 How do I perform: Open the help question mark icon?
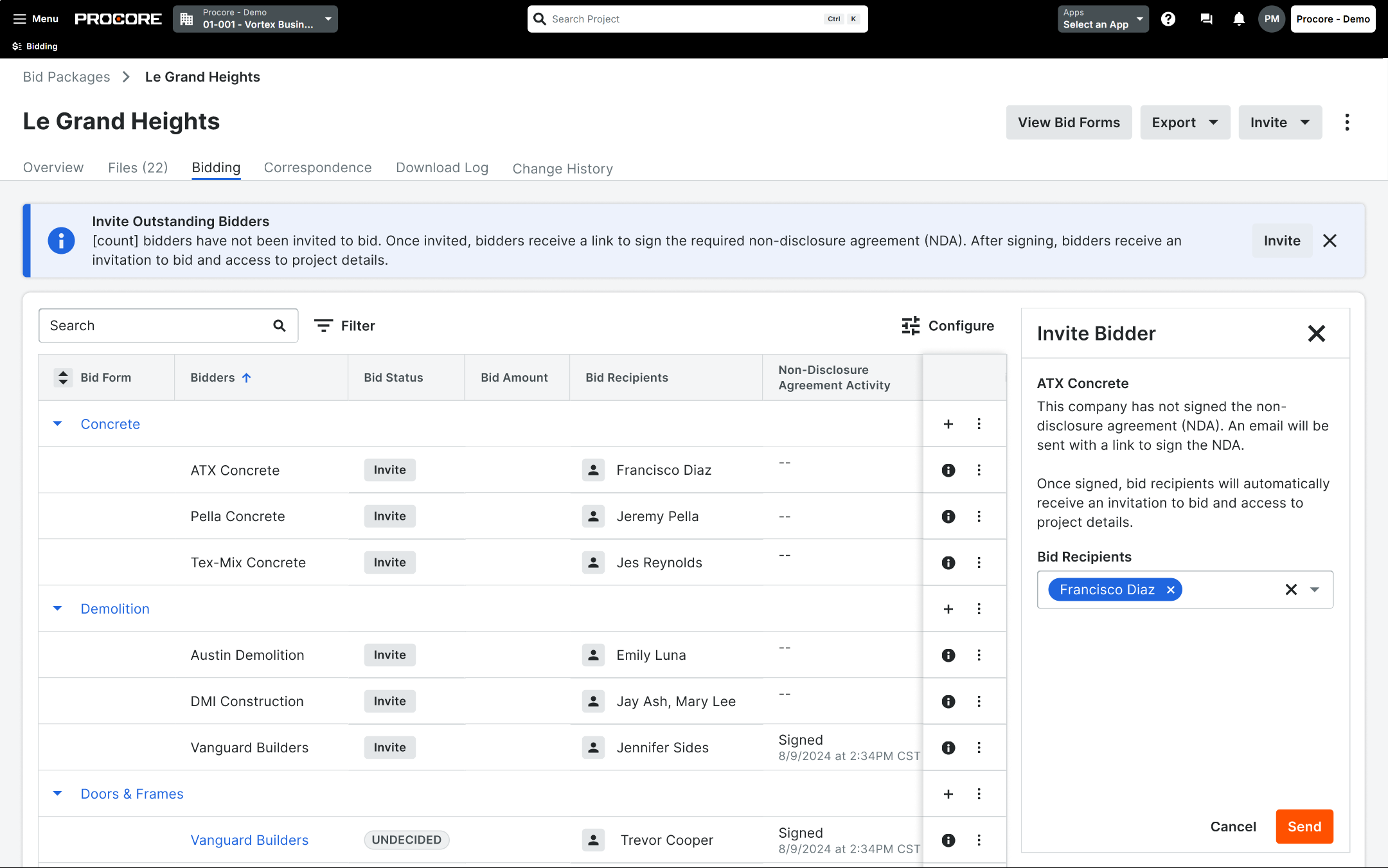[x=1168, y=19]
